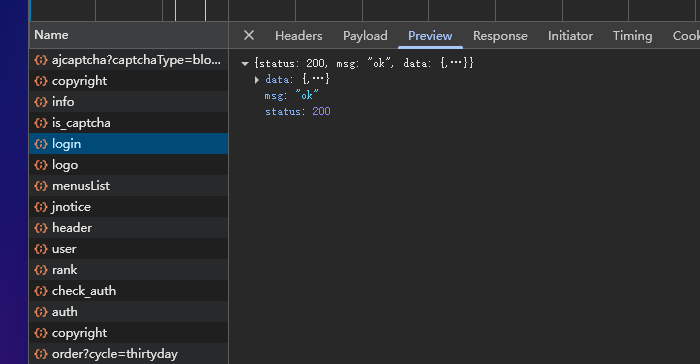
Task: Collapse the root JSON object
Action: click(x=245, y=64)
